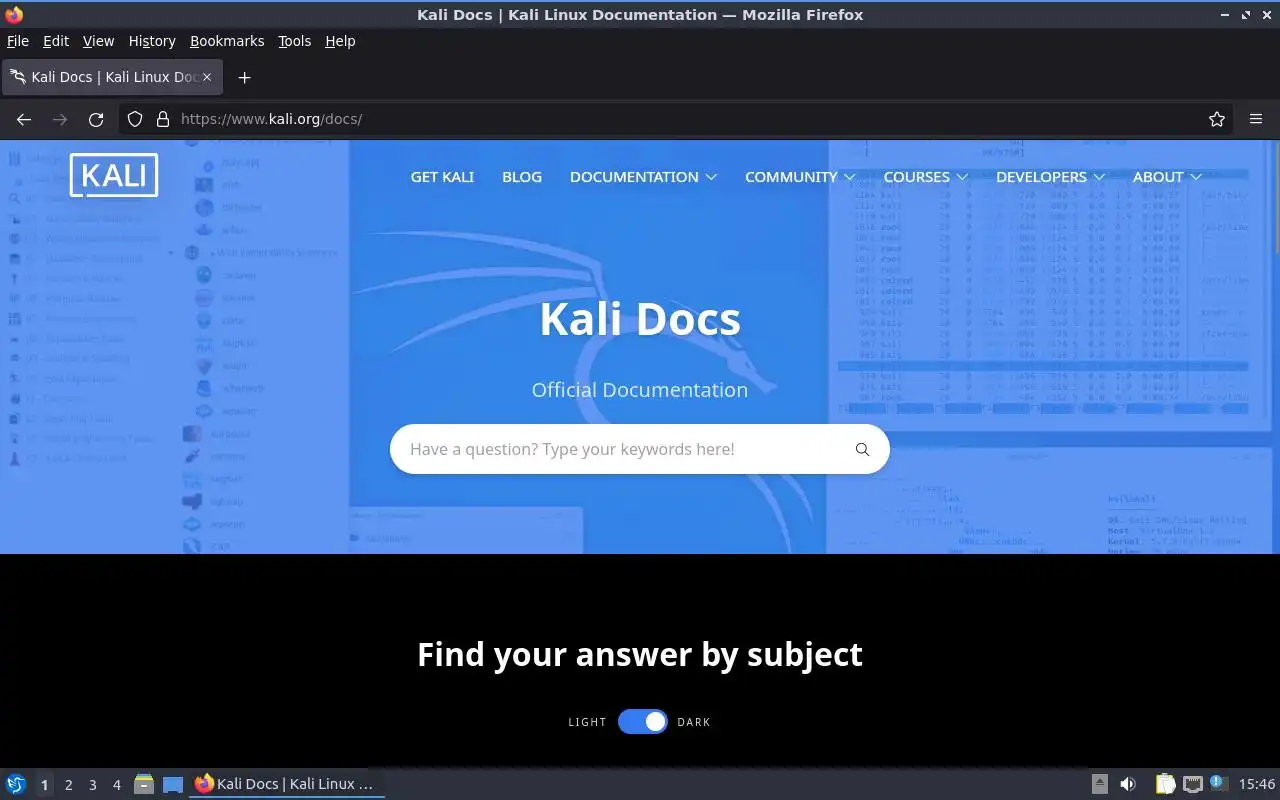Expand the About dropdown menu
Screen dimensions: 1280x800
coord(1167,177)
